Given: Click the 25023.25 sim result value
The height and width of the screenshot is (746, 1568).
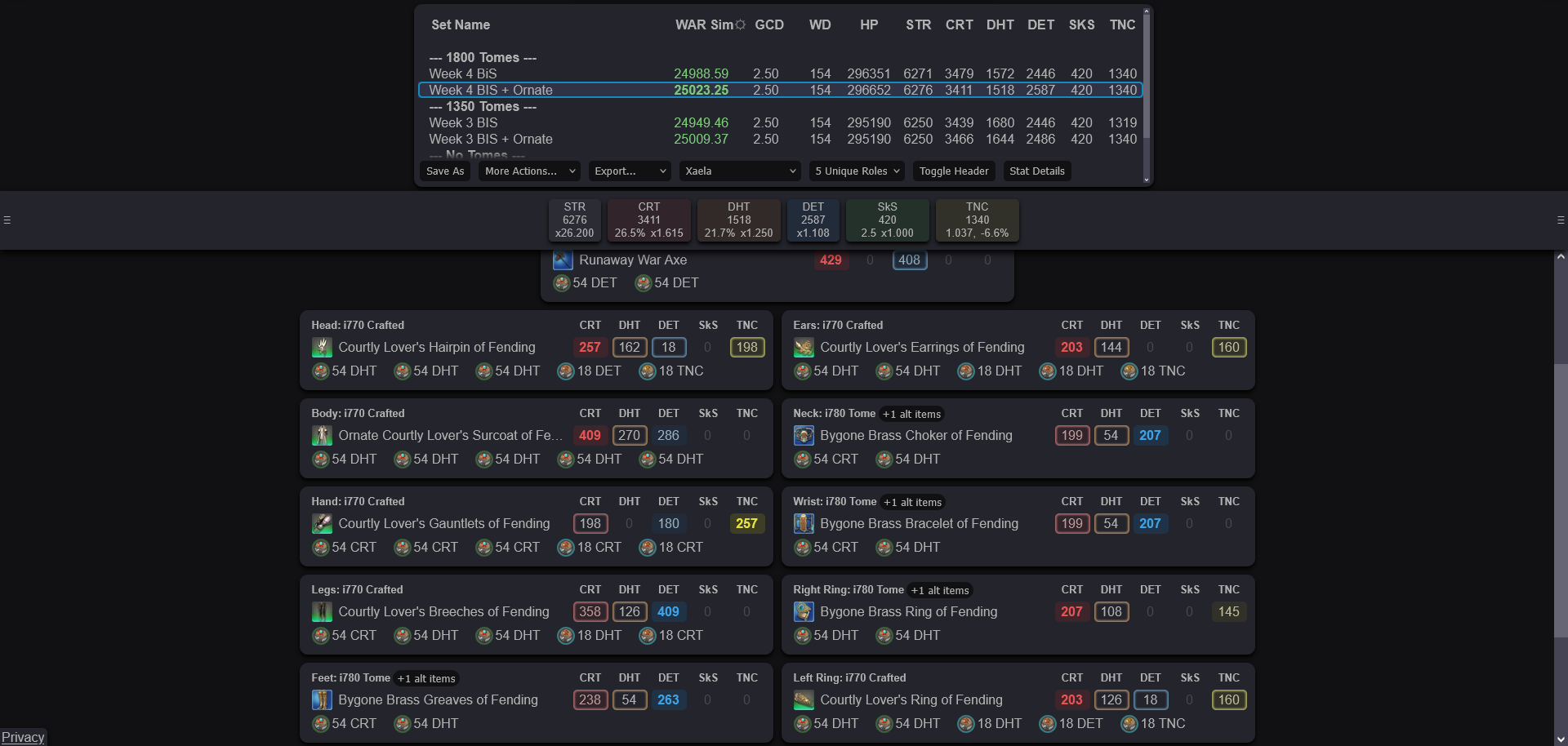Looking at the screenshot, I should tap(702, 91).
